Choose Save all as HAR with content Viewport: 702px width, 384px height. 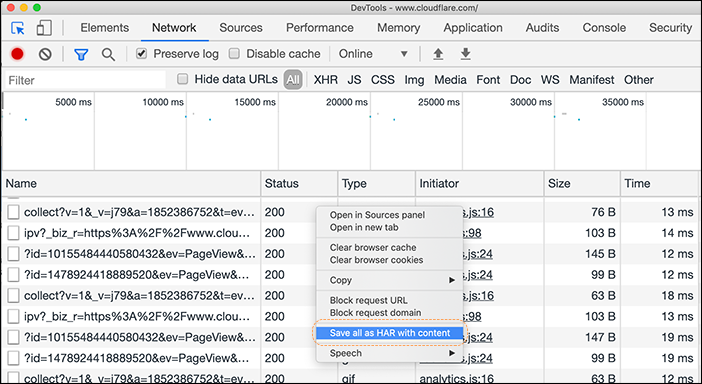390,333
